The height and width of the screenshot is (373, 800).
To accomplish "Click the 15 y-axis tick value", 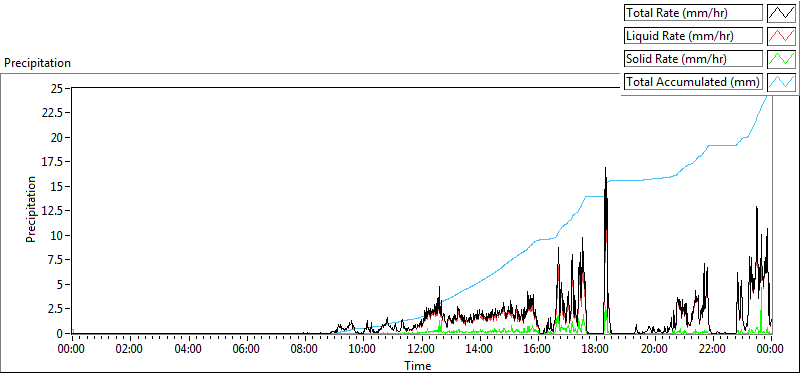I will click(57, 186).
